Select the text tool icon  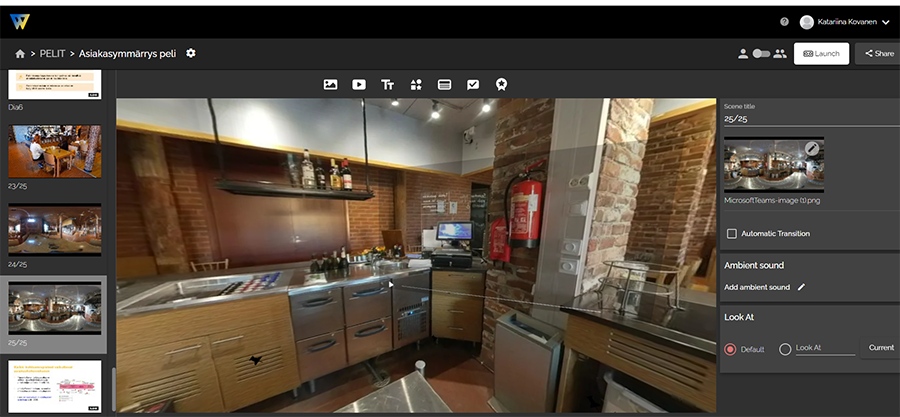(x=387, y=85)
